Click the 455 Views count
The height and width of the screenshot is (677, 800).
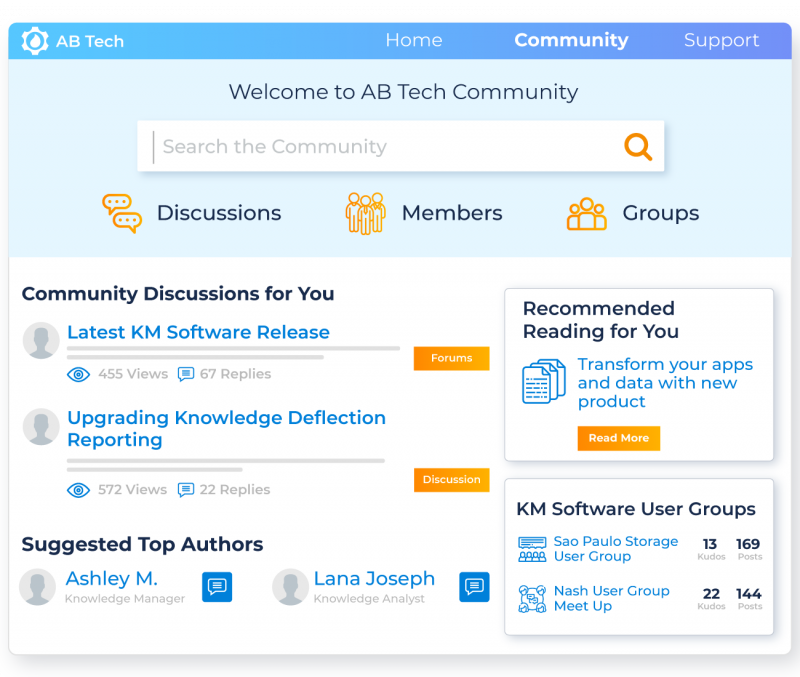pyautogui.click(x=133, y=374)
